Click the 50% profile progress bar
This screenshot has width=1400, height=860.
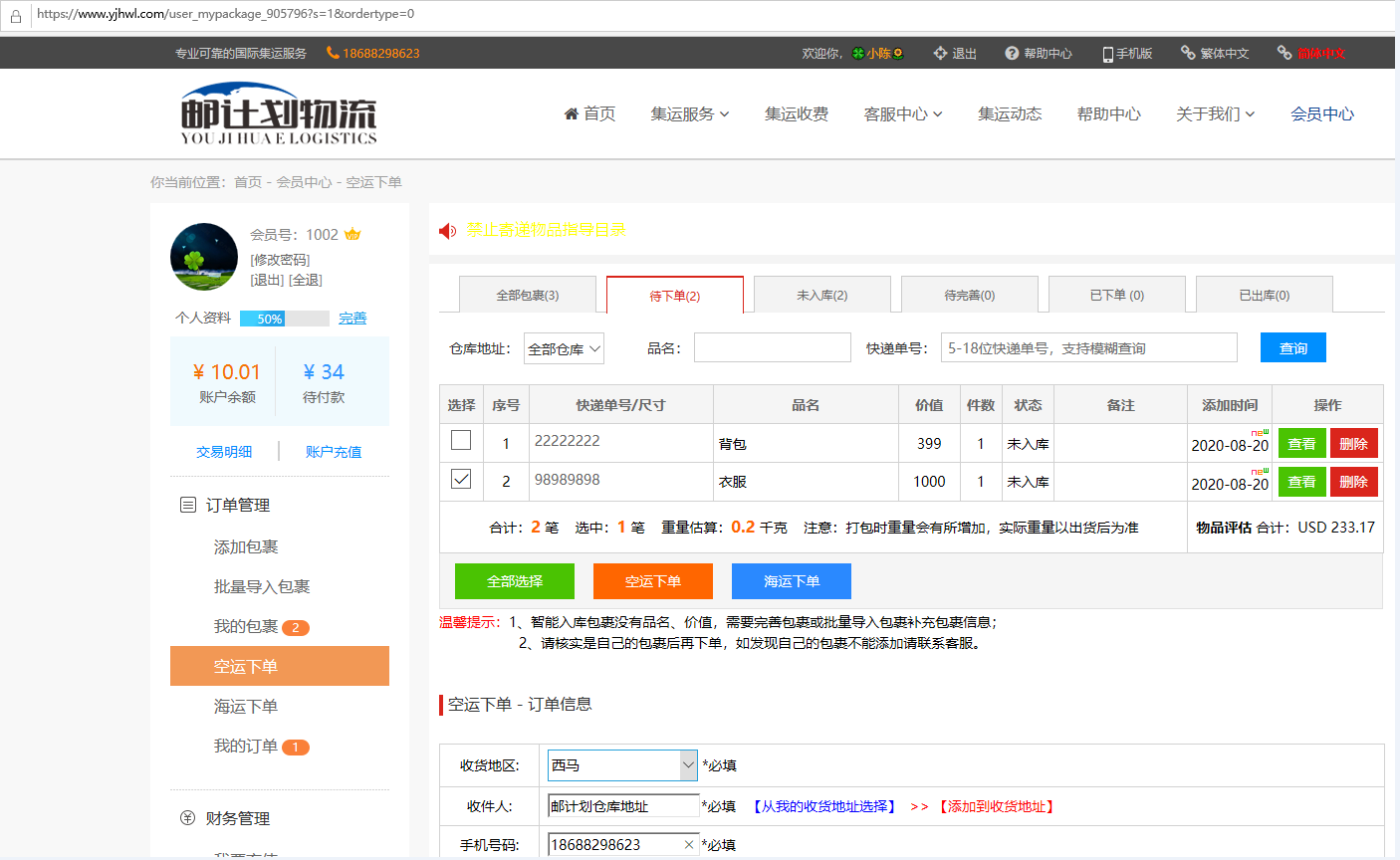click(285, 319)
